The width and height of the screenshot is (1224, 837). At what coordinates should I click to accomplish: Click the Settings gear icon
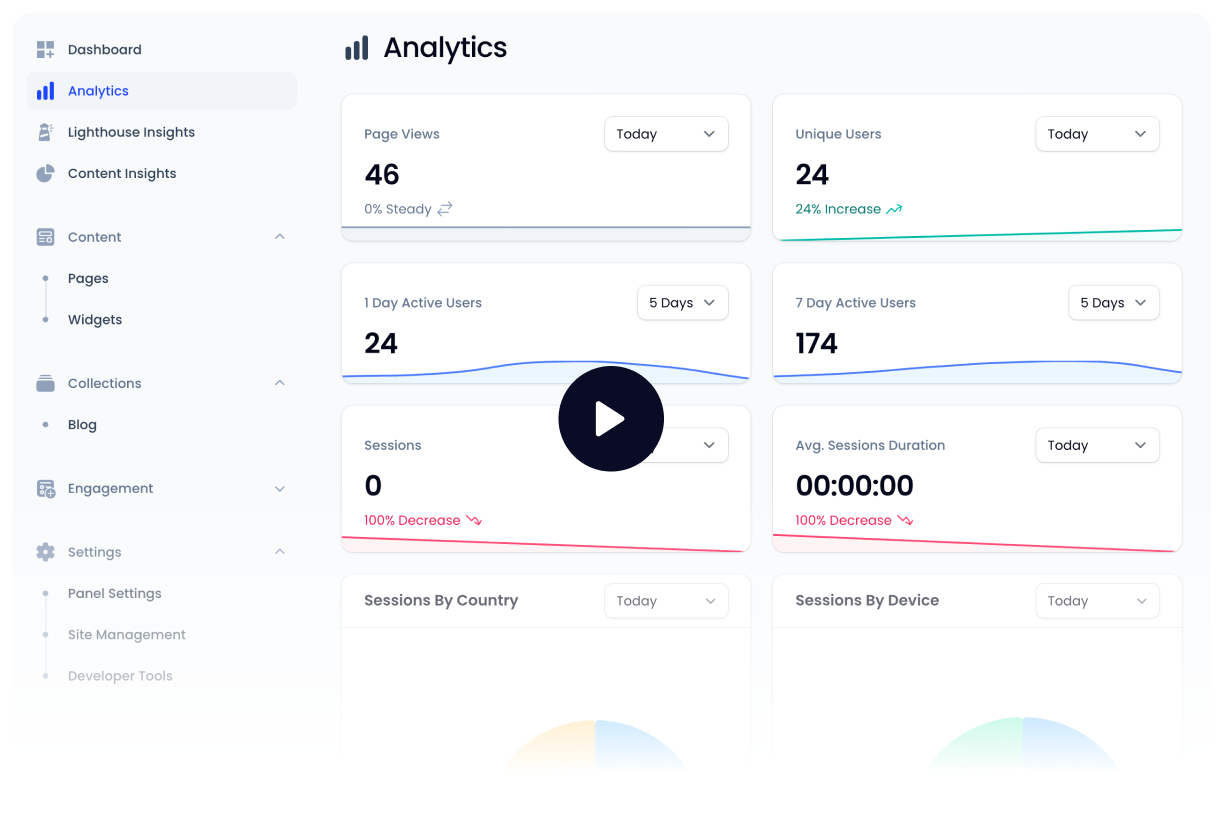tap(45, 552)
